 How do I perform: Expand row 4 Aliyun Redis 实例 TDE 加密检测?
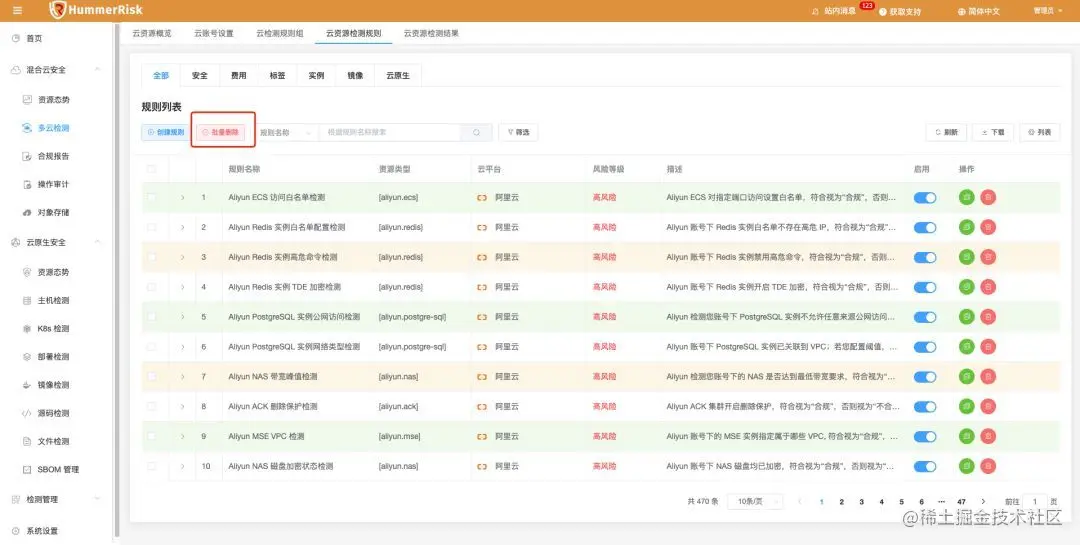[x=183, y=287]
